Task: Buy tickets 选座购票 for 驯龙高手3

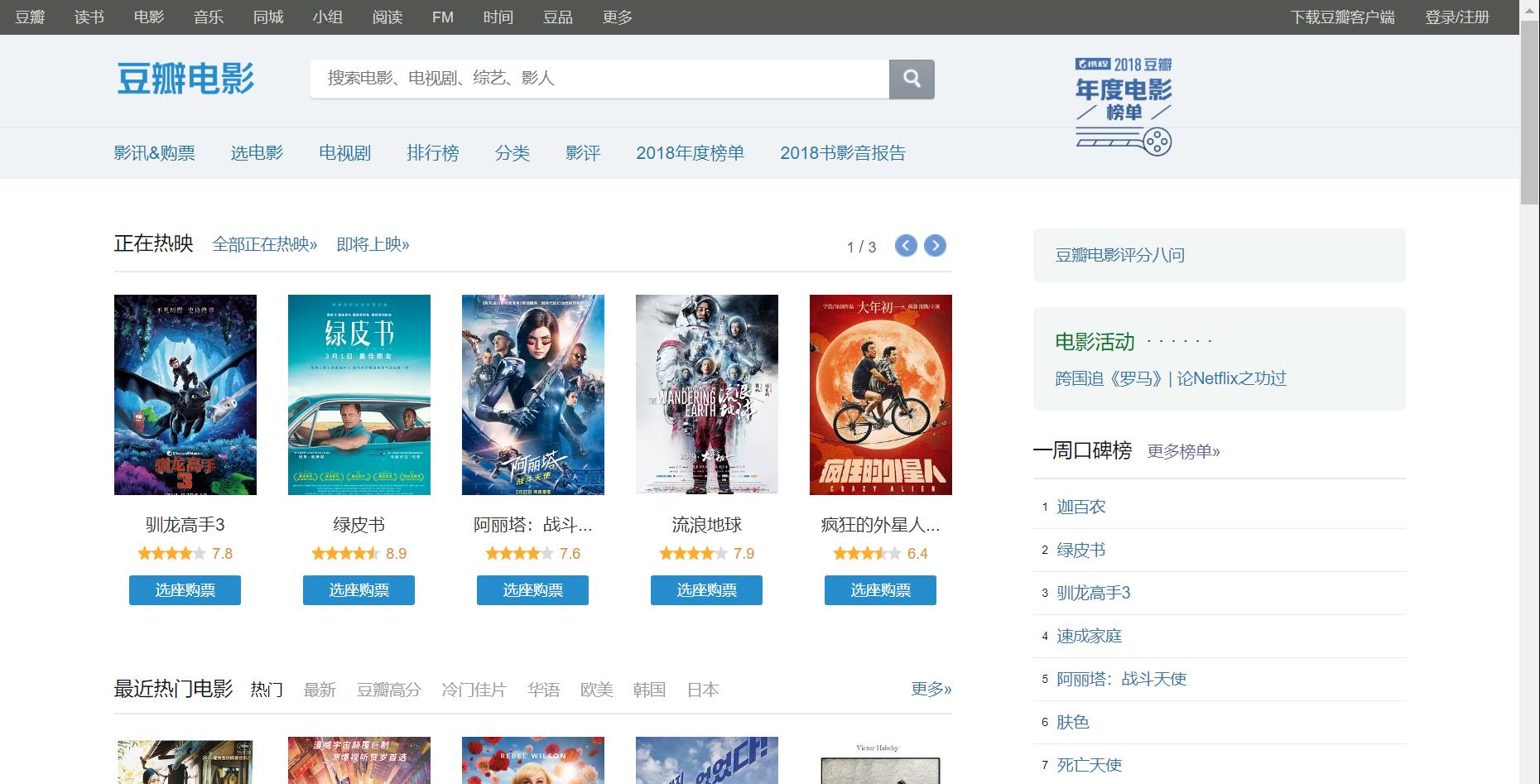Action: [185, 590]
